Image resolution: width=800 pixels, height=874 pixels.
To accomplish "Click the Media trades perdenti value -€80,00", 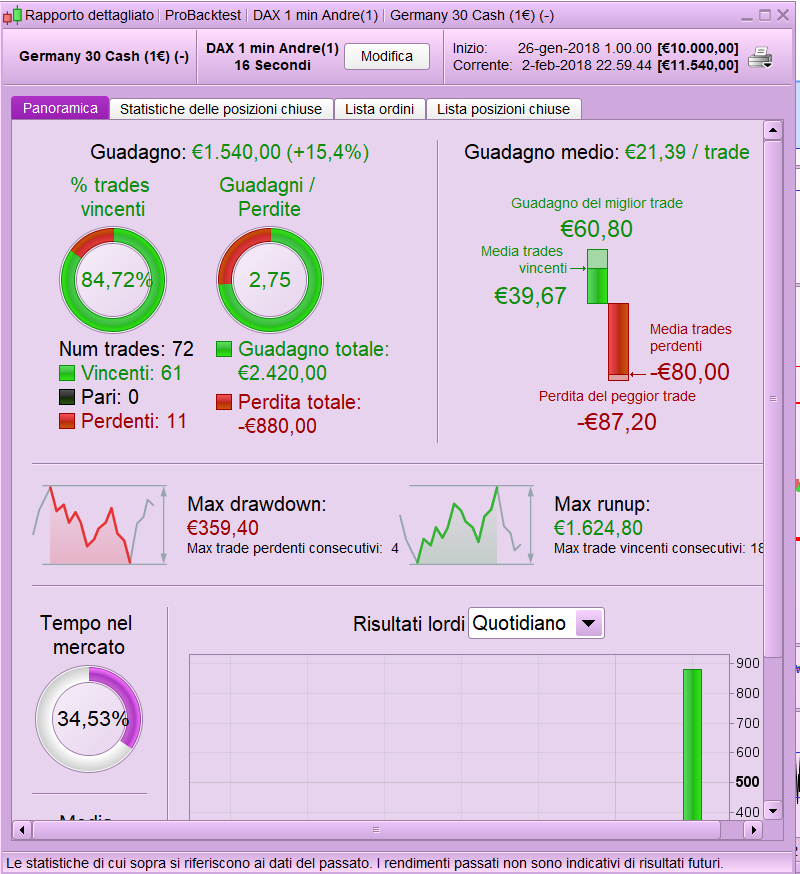I will [690, 372].
